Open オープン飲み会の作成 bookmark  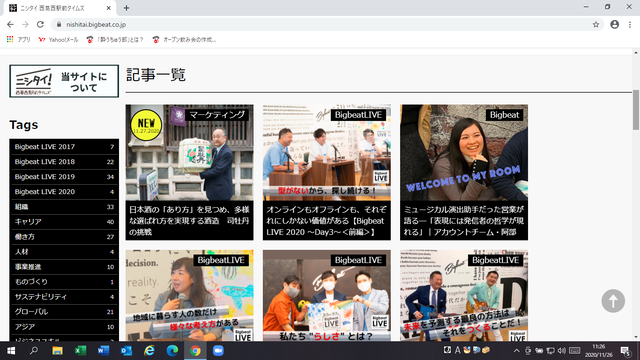click(184, 40)
